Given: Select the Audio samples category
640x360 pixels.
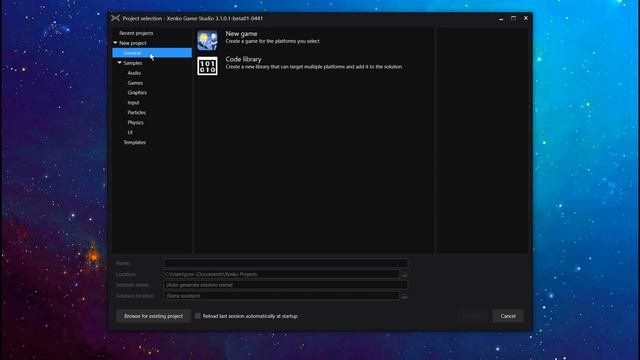Looking at the screenshot, I should (x=134, y=73).
